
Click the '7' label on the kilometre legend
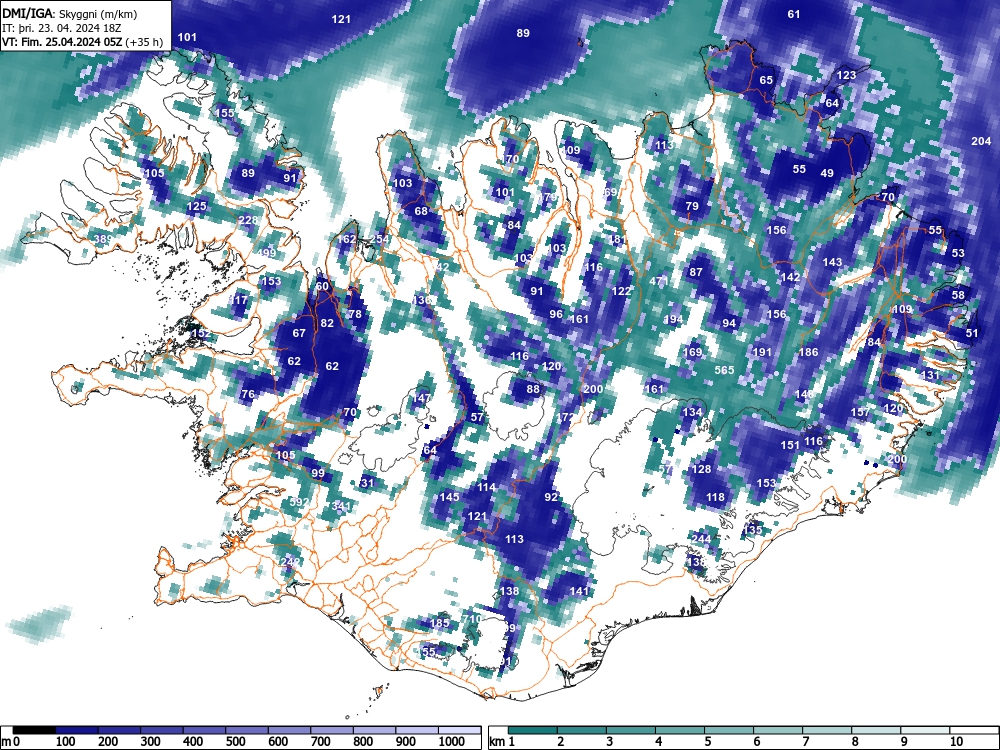805,742
